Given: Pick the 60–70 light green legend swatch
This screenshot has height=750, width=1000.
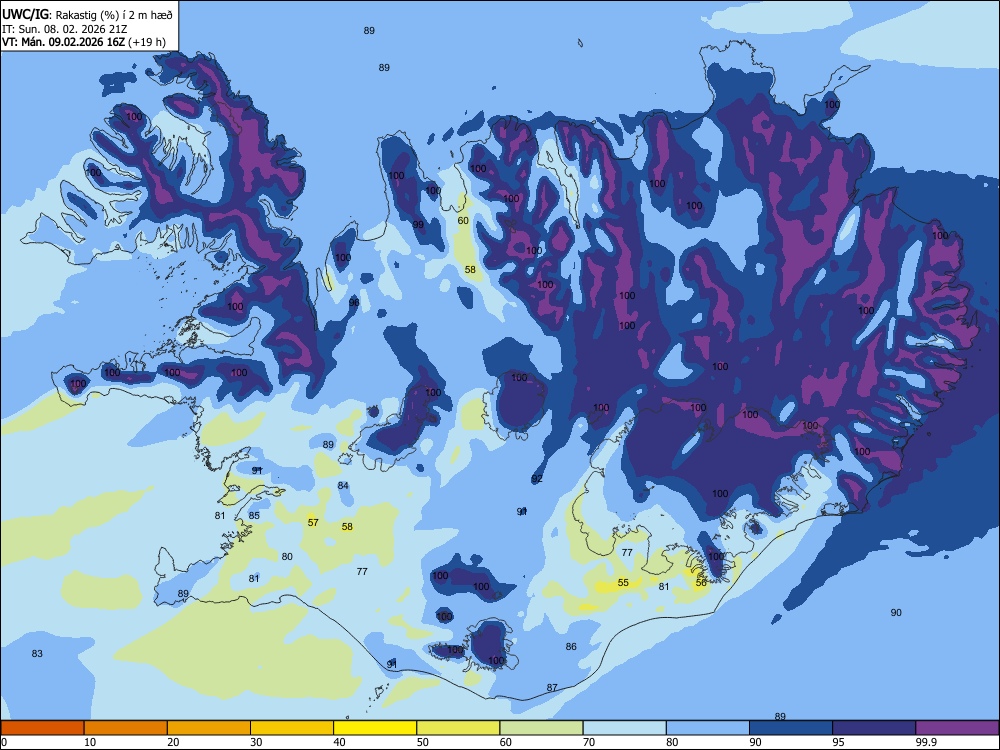Looking at the screenshot, I should (x=541, y=728).
